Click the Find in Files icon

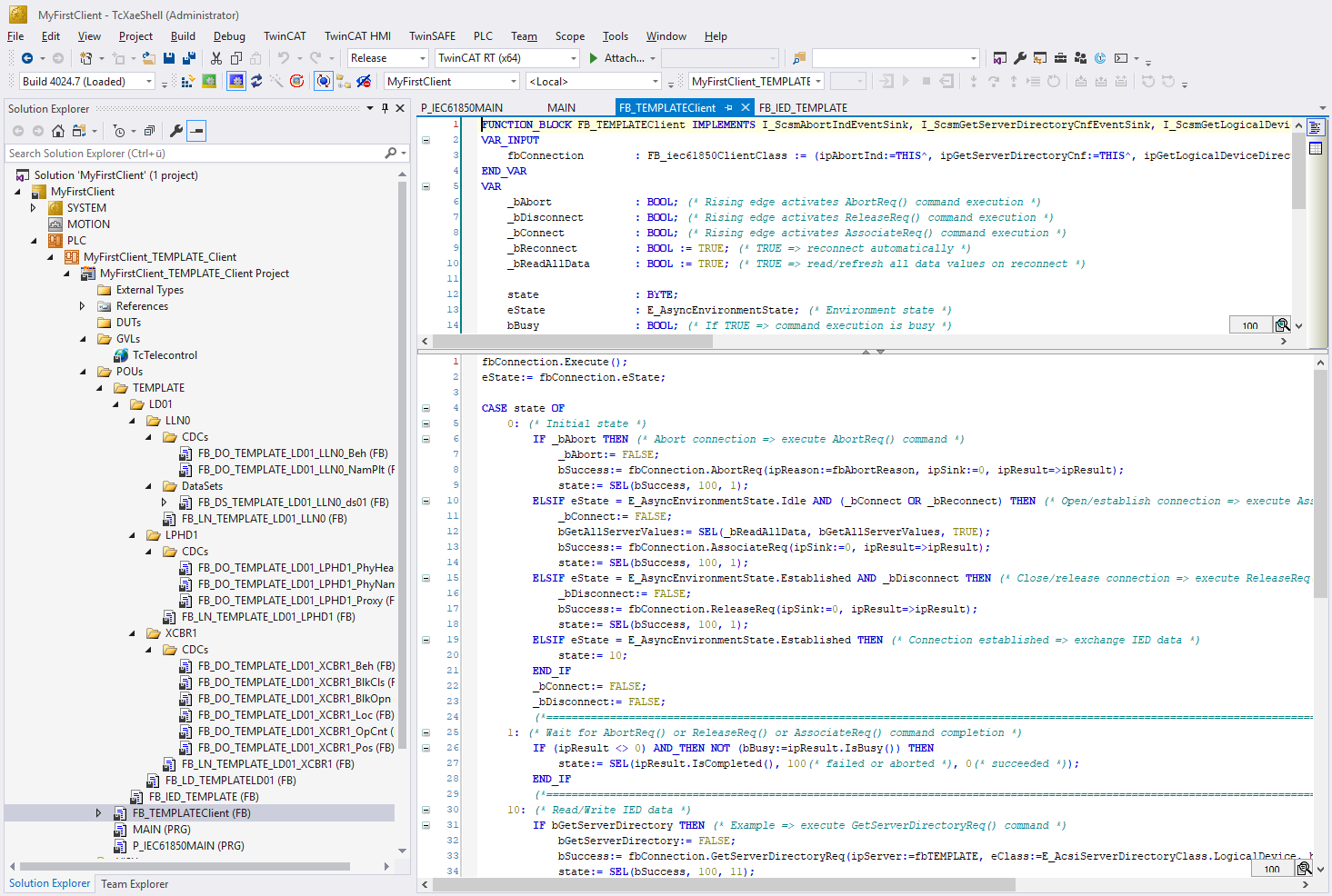click(798, 58)
